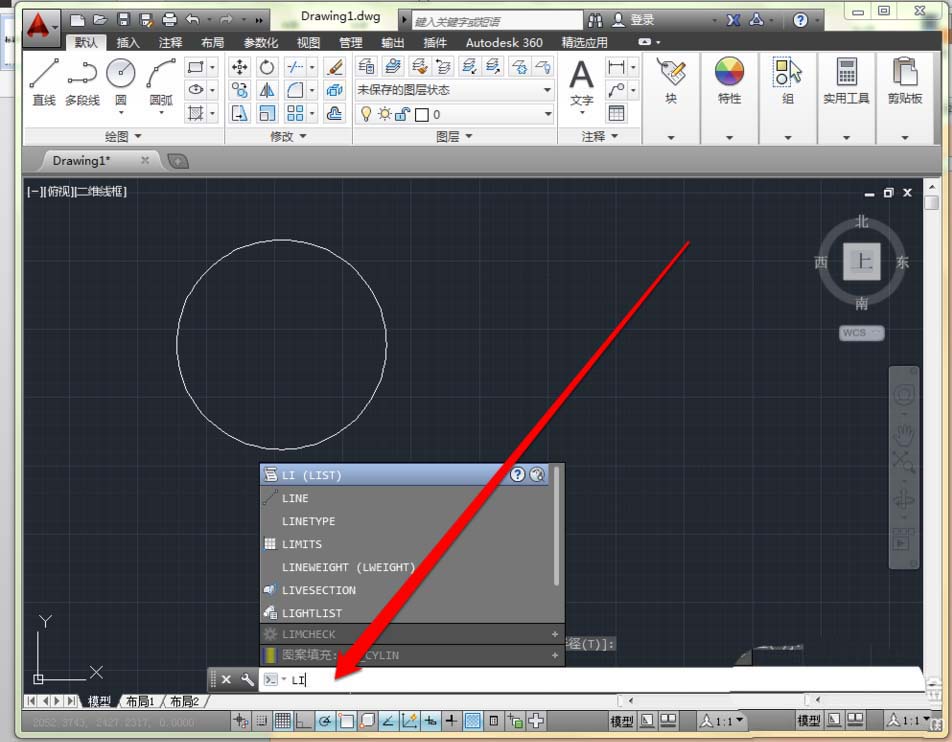This screenshot has width=952, height=742.
Task: Click the Undo arrow in quick access toolbar
Action: (192, 20)
